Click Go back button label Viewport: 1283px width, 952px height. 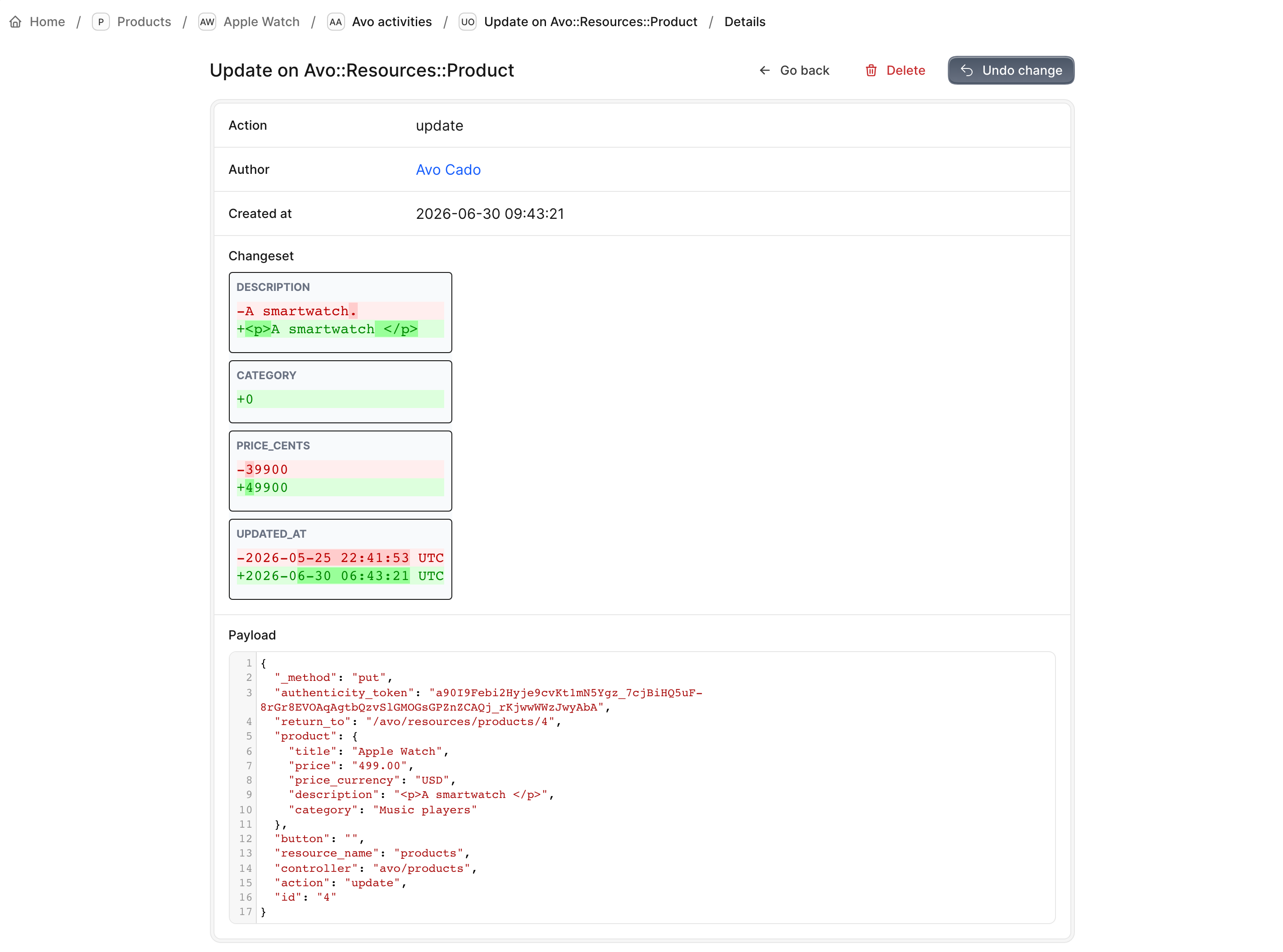[805, 70]
